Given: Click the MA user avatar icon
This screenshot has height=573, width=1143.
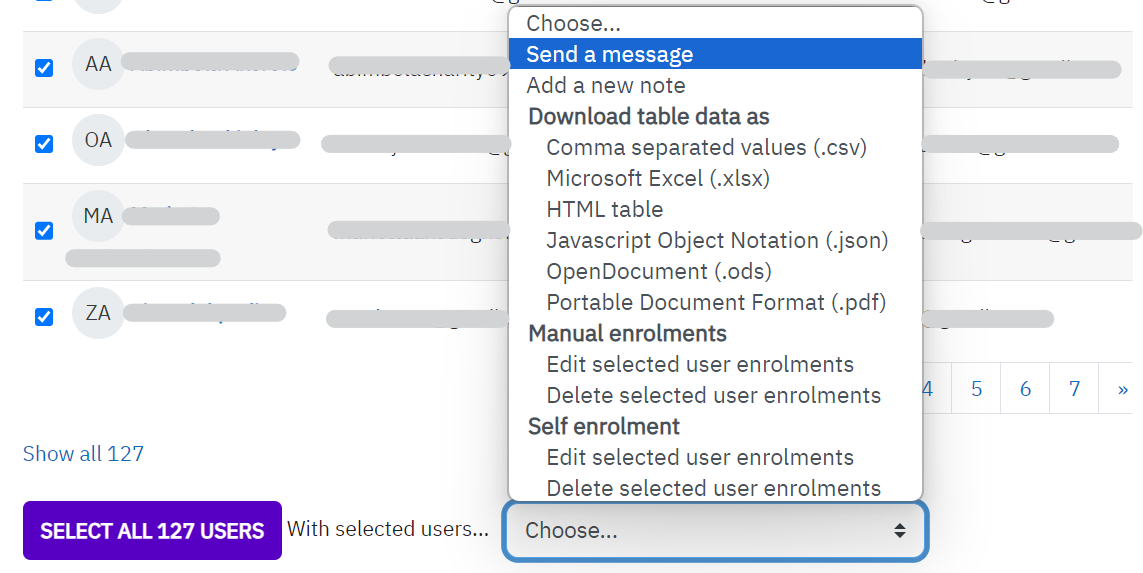Looking at the screenshot, I should tap(98, 216).
